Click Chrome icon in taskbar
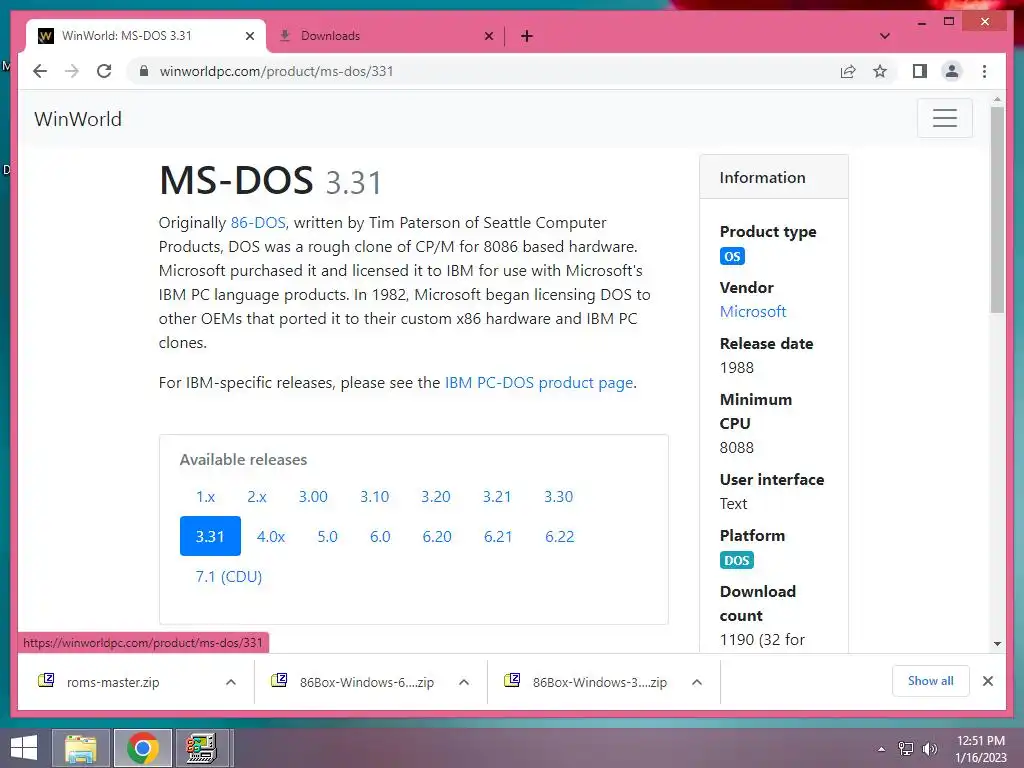 pos(142,748)
